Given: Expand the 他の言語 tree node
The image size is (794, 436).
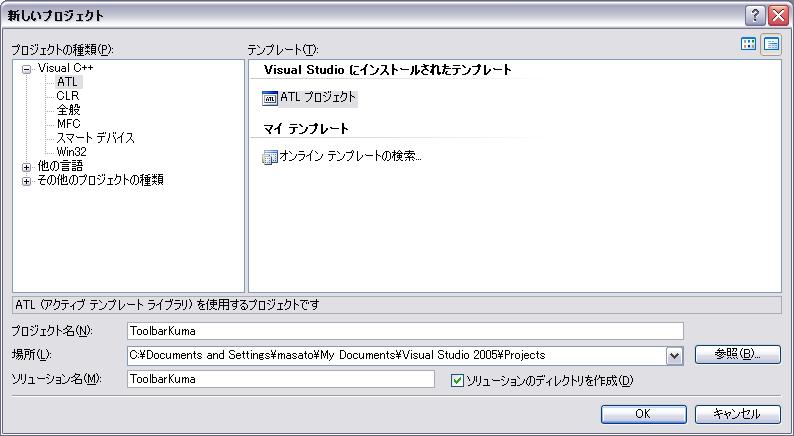Looking at the screenshot, I should (x=27, y=167).
